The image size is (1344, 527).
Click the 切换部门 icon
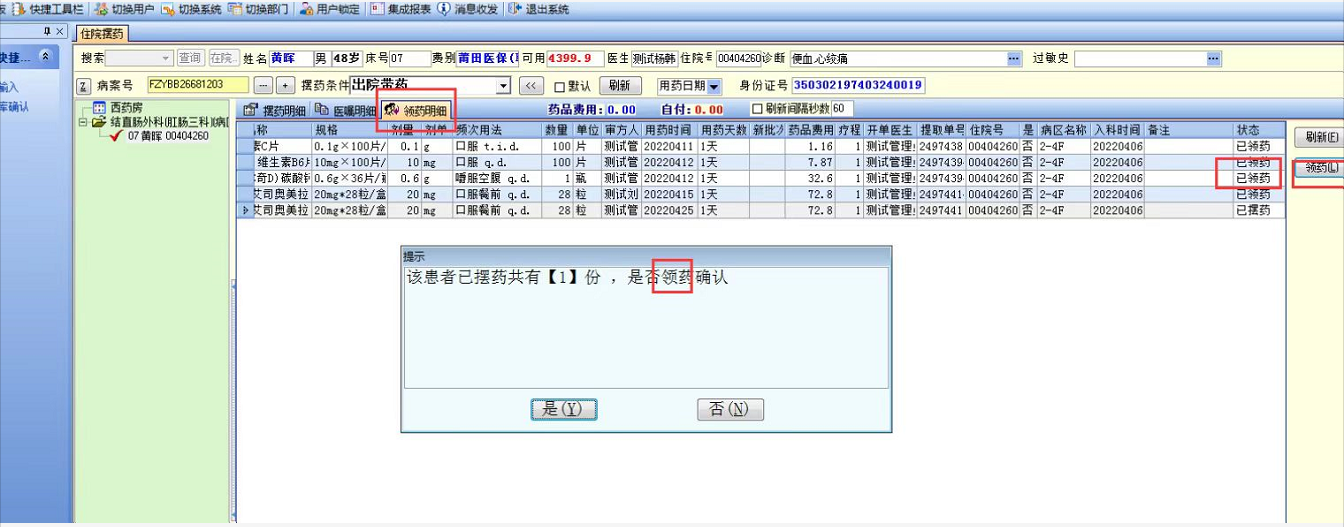(235, 9)
